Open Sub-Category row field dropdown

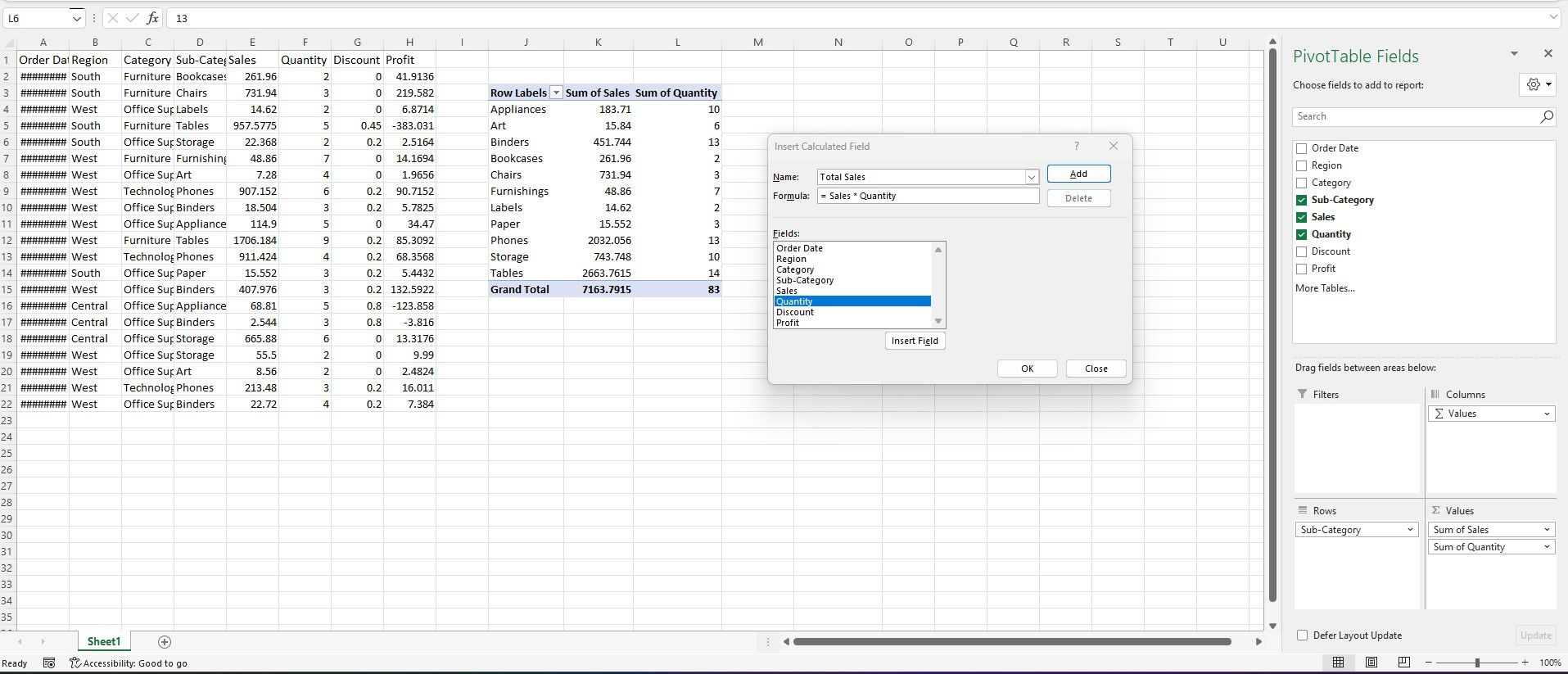pyautogui.click(x=1410, y=530)
